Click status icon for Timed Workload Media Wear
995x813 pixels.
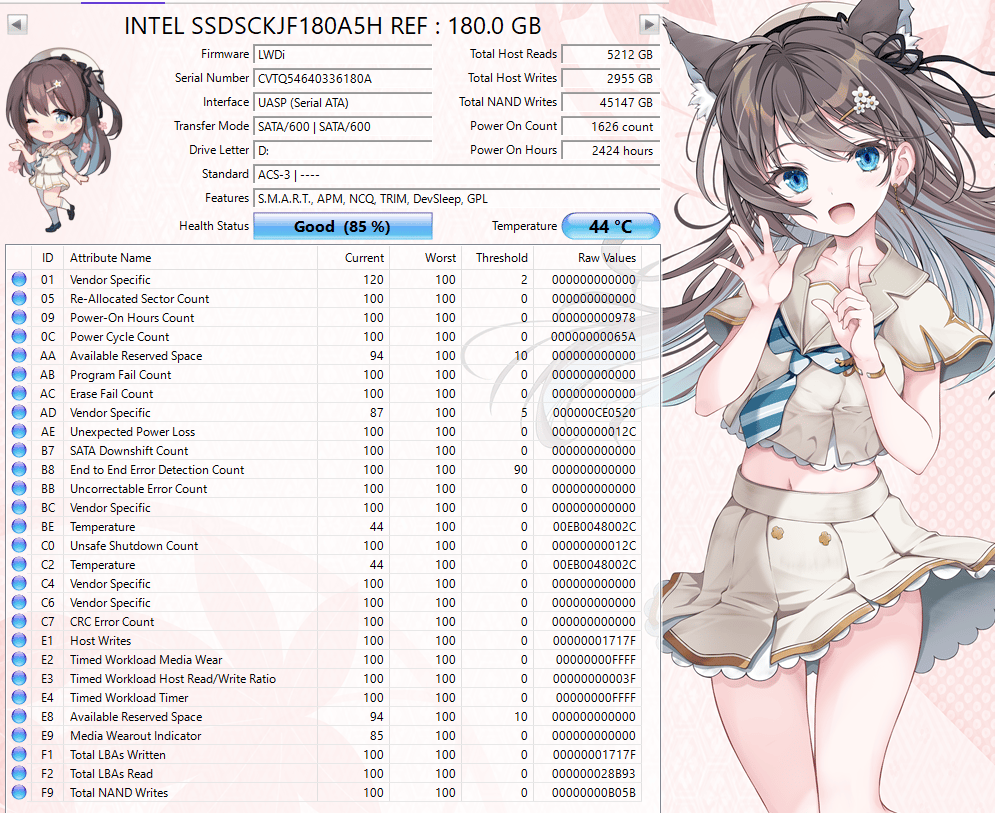pyautogui.click(x=19, y=659)
